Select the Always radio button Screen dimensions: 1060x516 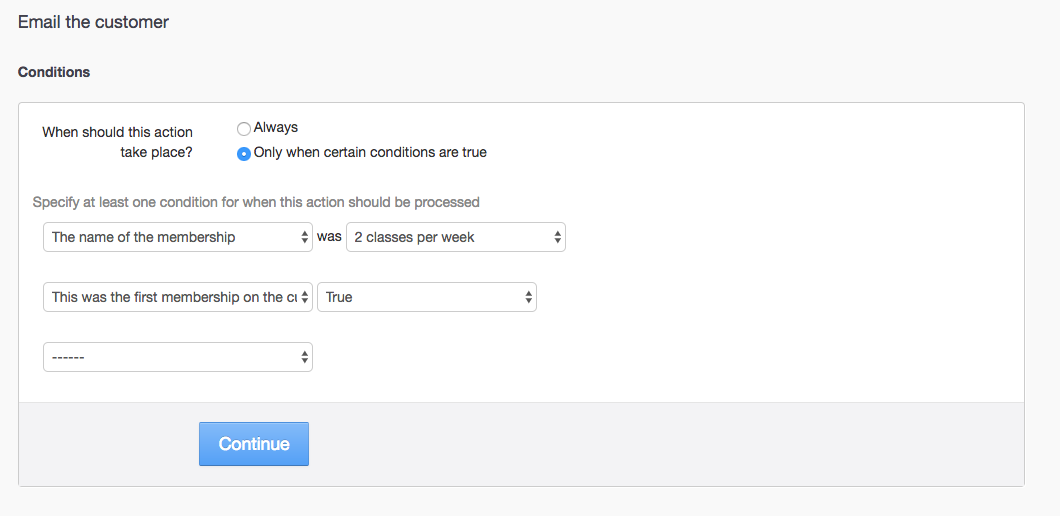pos(244,128)
